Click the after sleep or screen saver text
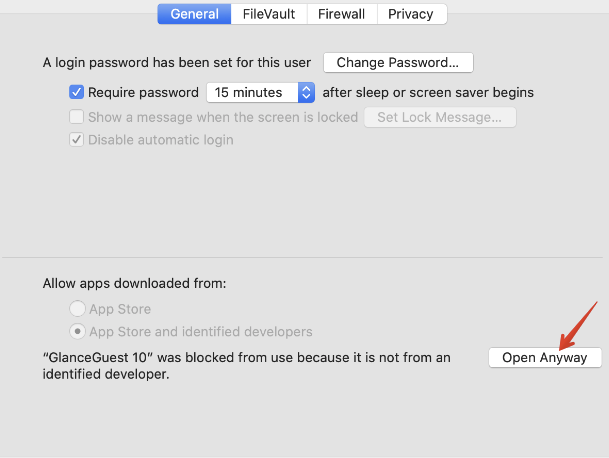 pyautogui.click(x=428, y=92)
